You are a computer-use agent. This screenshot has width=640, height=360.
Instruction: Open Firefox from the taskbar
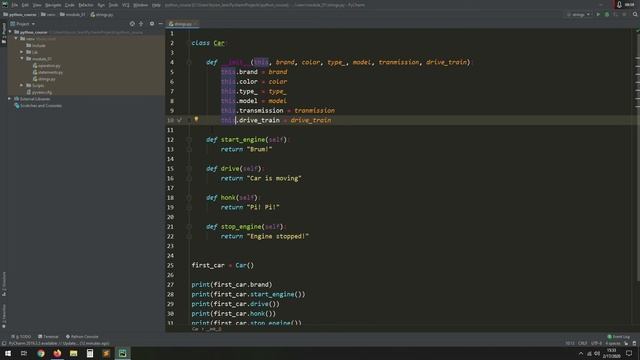[57, 353]
